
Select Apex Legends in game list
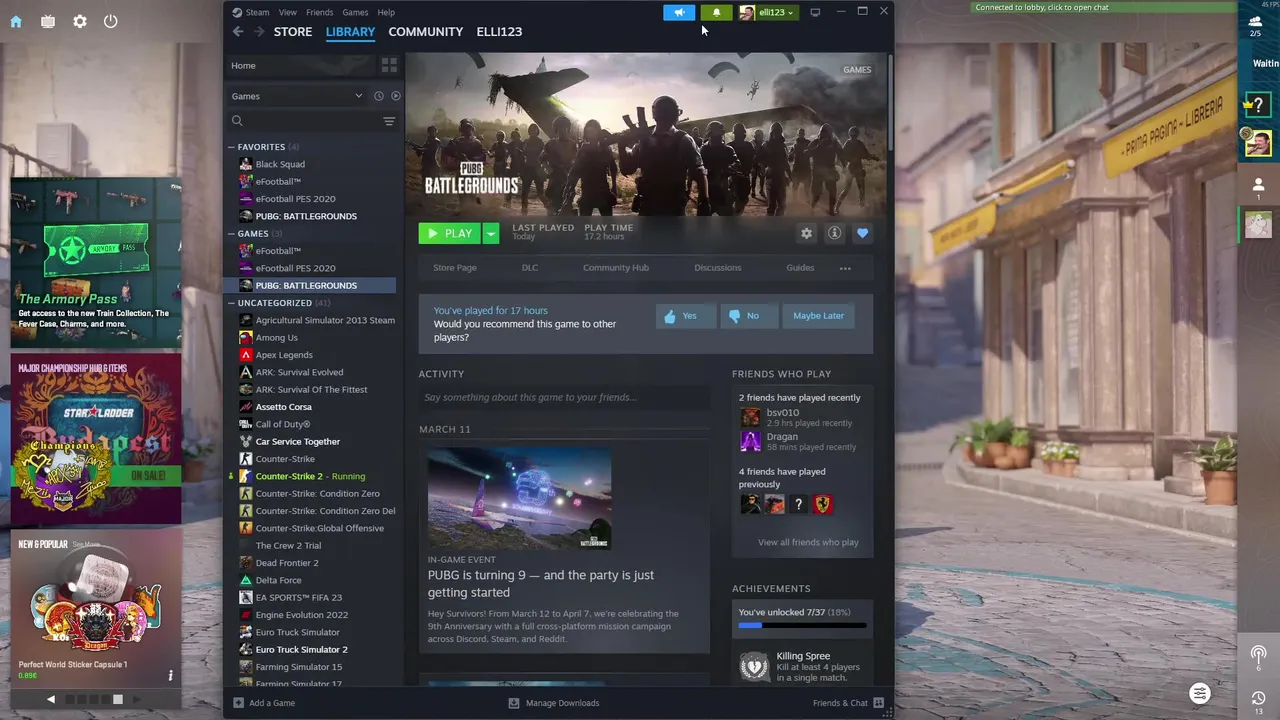point(284,355)
